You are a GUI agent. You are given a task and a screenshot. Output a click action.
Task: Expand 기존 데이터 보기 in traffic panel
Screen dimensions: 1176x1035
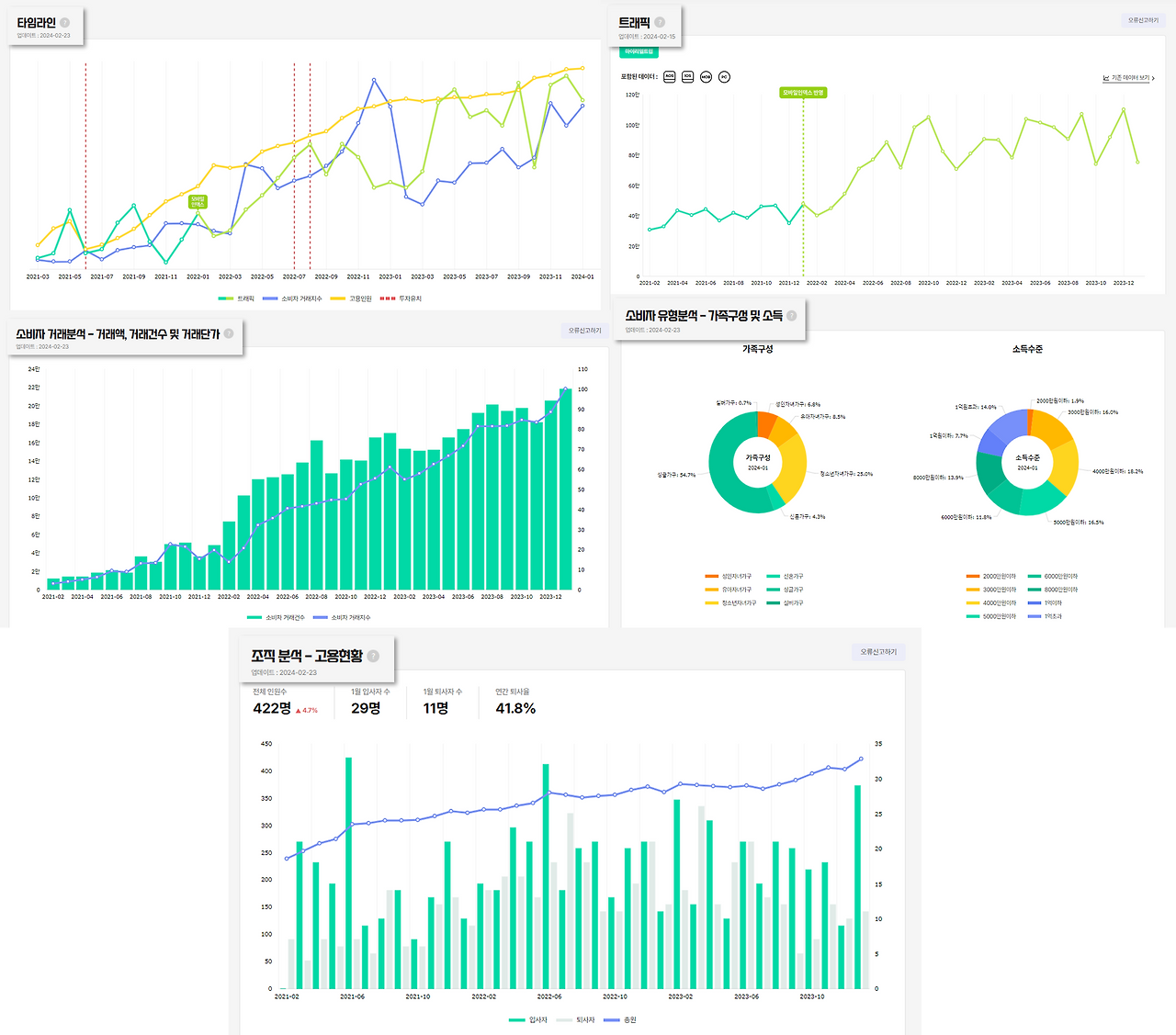(1128, 78)
